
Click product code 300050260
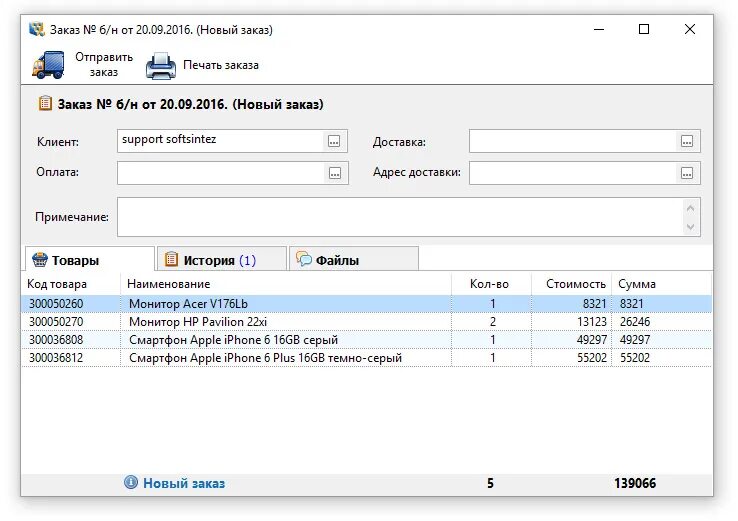pos(56,304)
